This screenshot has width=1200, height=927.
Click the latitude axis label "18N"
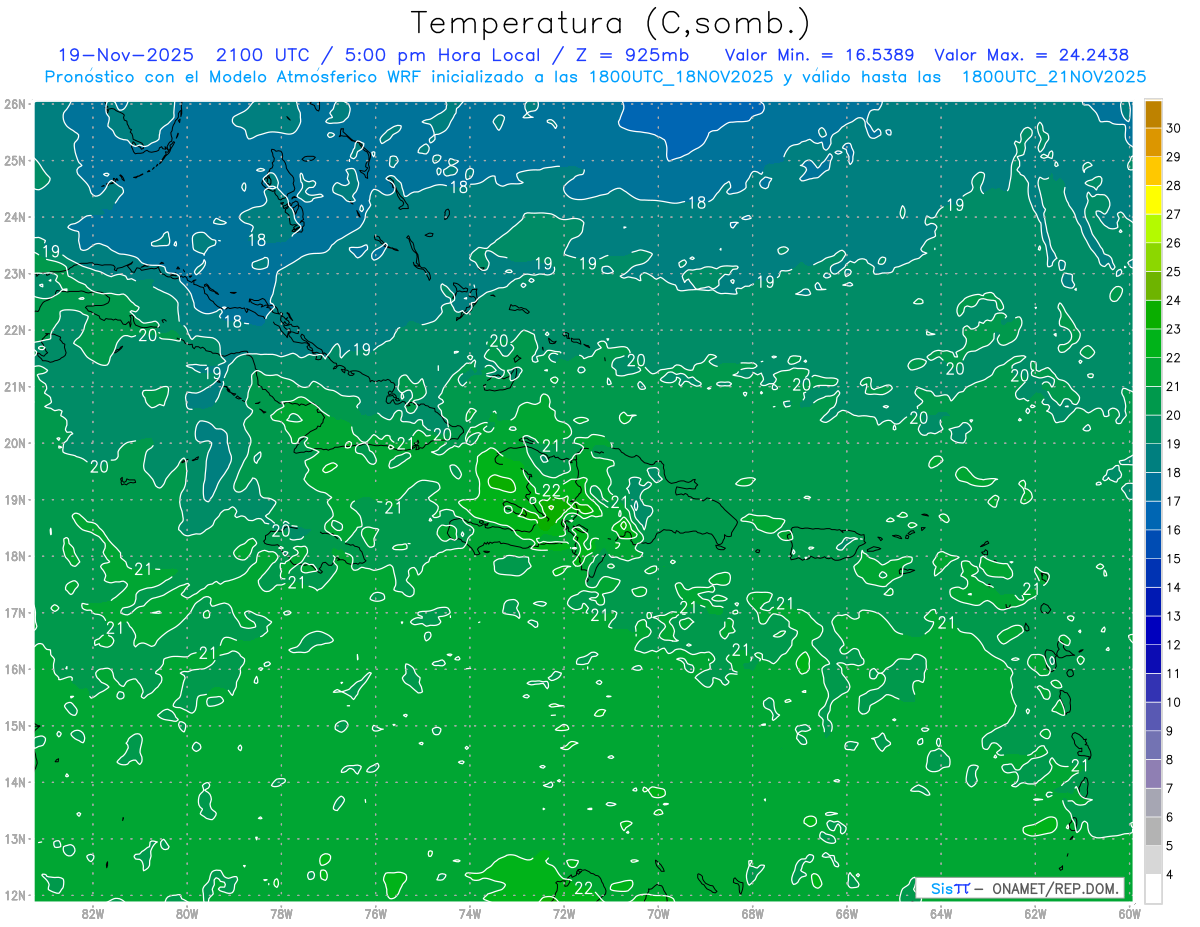tap(14, 556)
